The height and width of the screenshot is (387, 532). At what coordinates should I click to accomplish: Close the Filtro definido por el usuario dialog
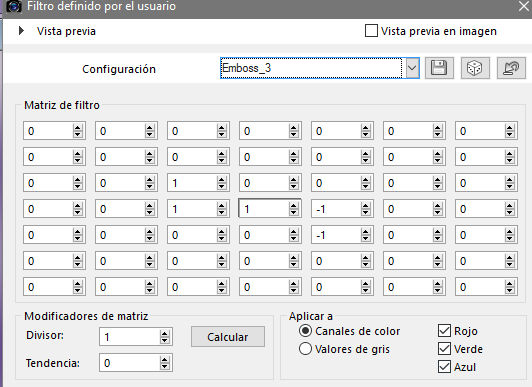tap(524, 6)
